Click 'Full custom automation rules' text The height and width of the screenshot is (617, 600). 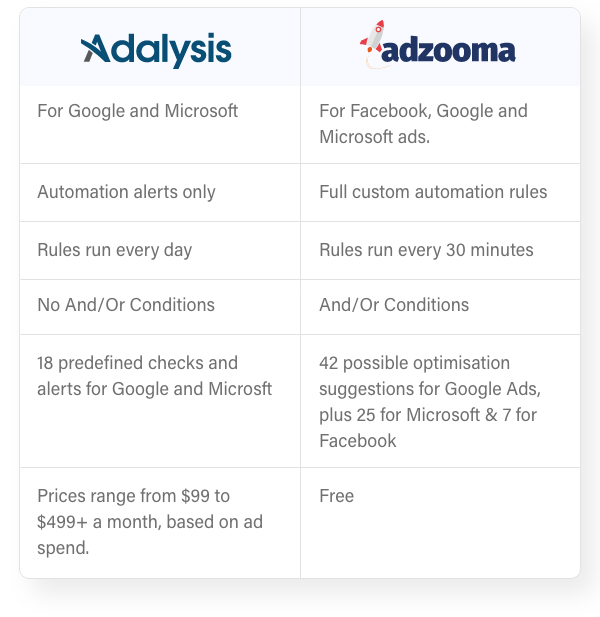[x=433, y=192]
